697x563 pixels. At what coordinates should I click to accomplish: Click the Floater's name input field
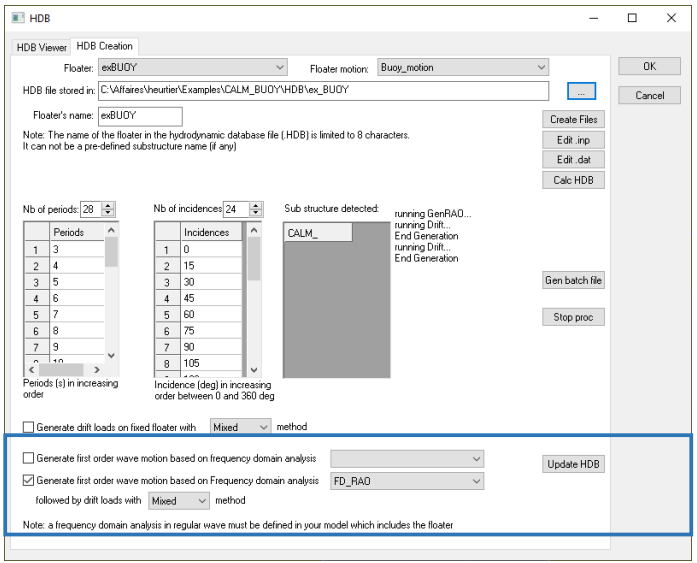(x=139, y=115)
